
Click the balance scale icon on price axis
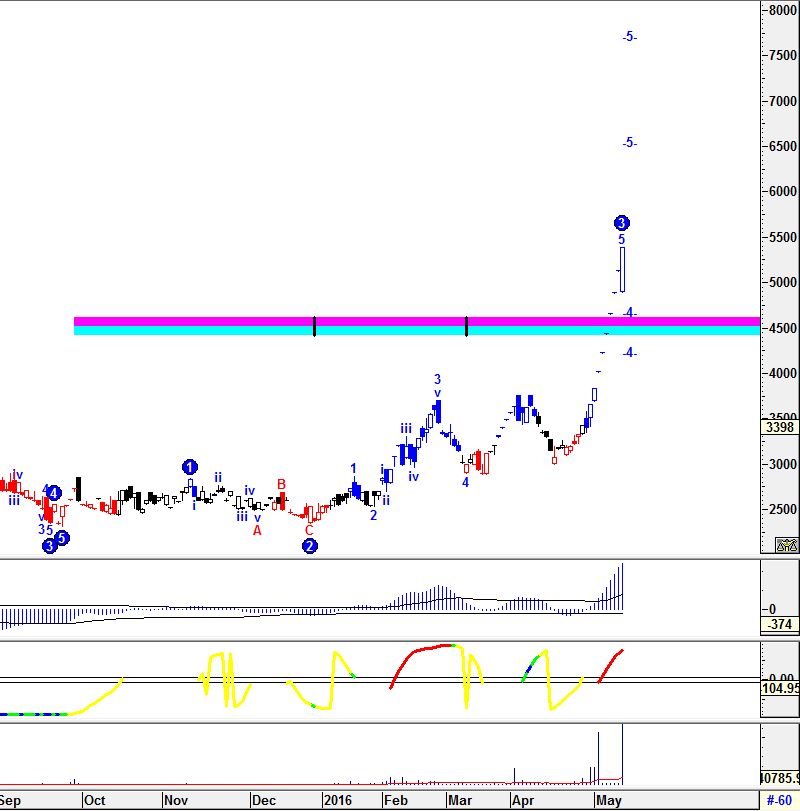click(x=787, y=545)
